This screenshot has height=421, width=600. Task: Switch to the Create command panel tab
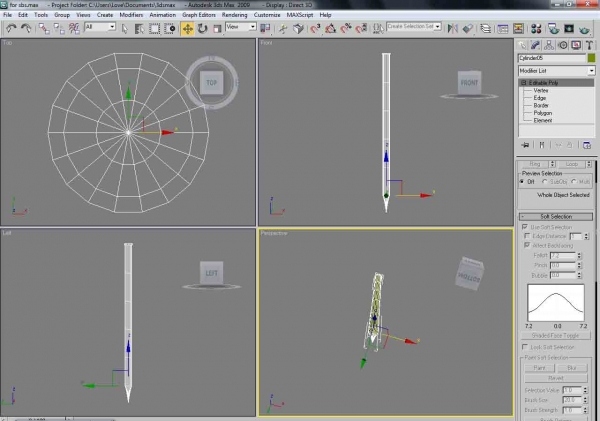(522, 46)
